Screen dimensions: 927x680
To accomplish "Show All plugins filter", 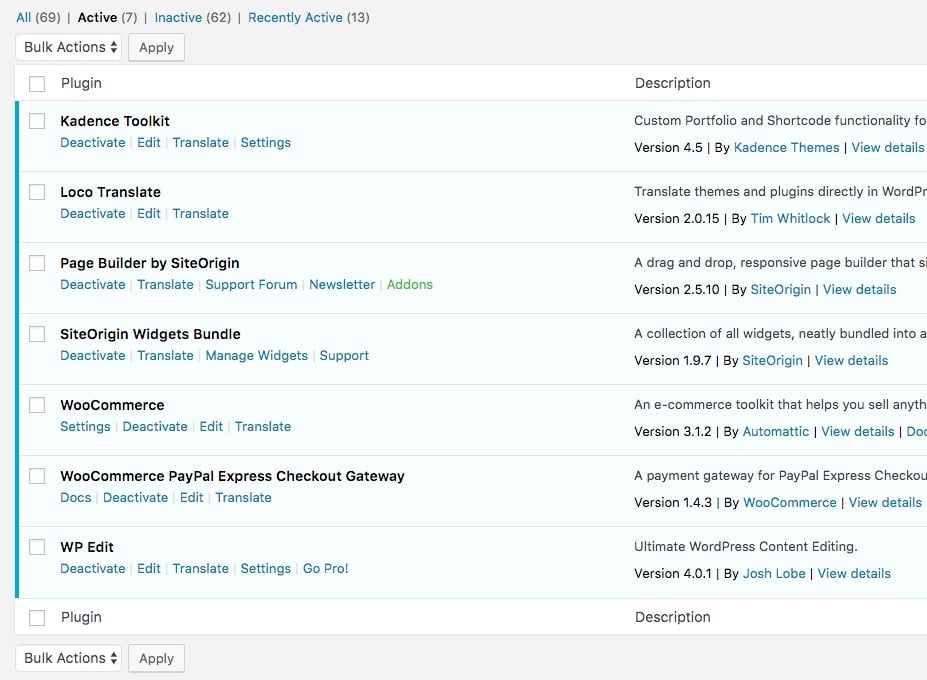I will pyautogui.click(x=24, y=18).
